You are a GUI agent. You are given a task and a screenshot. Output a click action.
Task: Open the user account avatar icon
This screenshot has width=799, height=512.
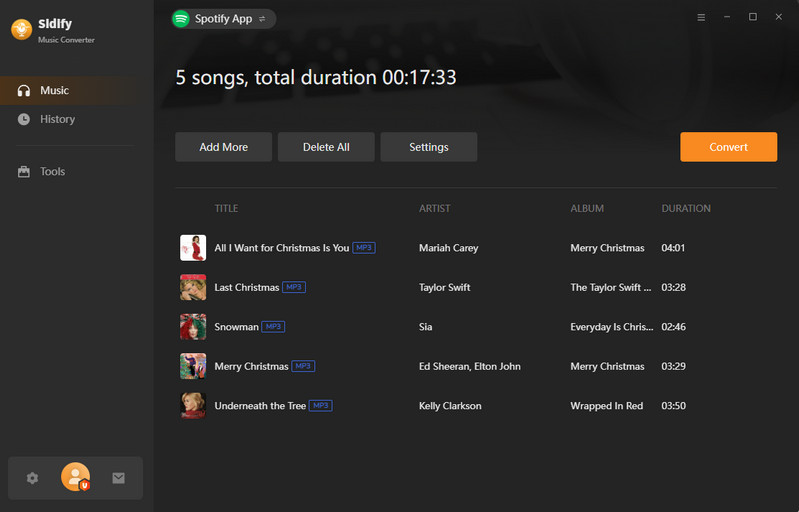[75, 477]
